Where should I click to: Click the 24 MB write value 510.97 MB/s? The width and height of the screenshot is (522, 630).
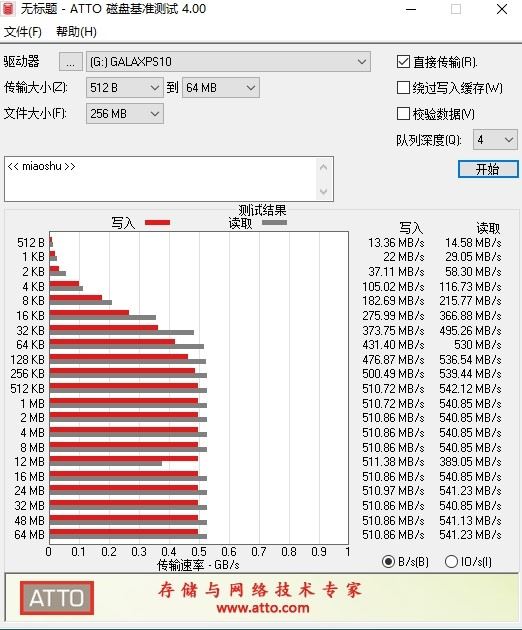point(393,491)
